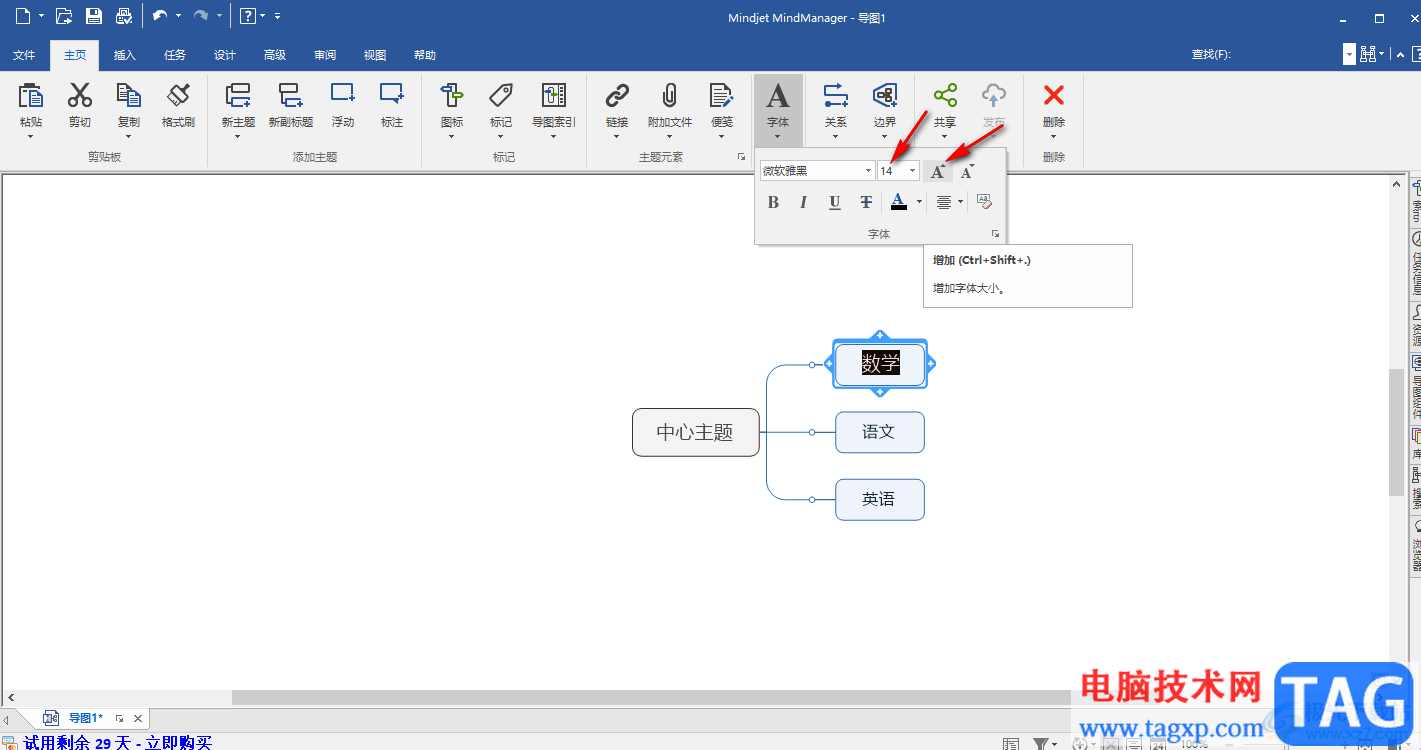1421x750 pixels.
Task: Open the 帮助 tab
Action: [425, 55]
